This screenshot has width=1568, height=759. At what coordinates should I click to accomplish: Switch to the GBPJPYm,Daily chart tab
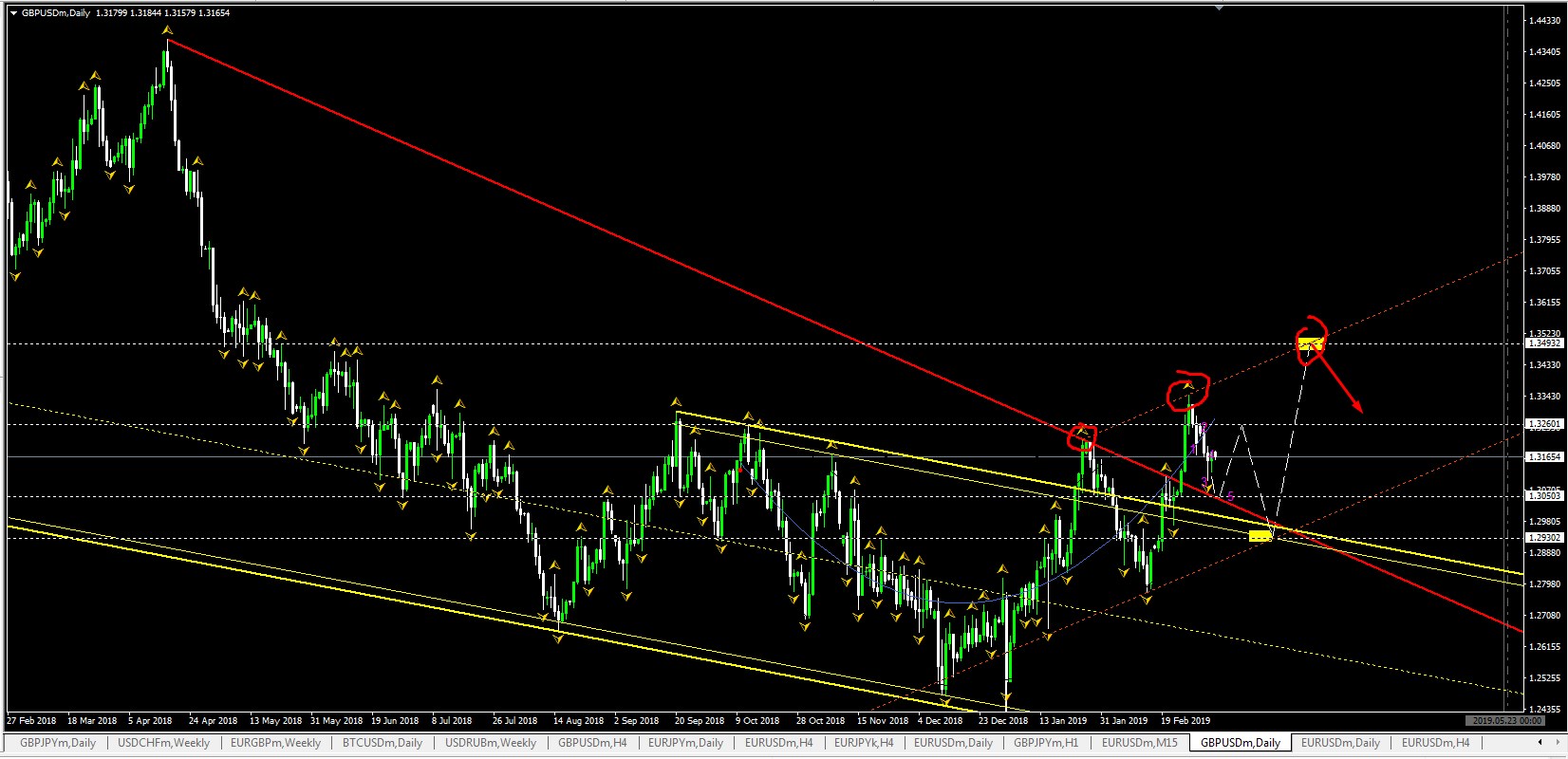pyautogui.click(x=58, y=743)
